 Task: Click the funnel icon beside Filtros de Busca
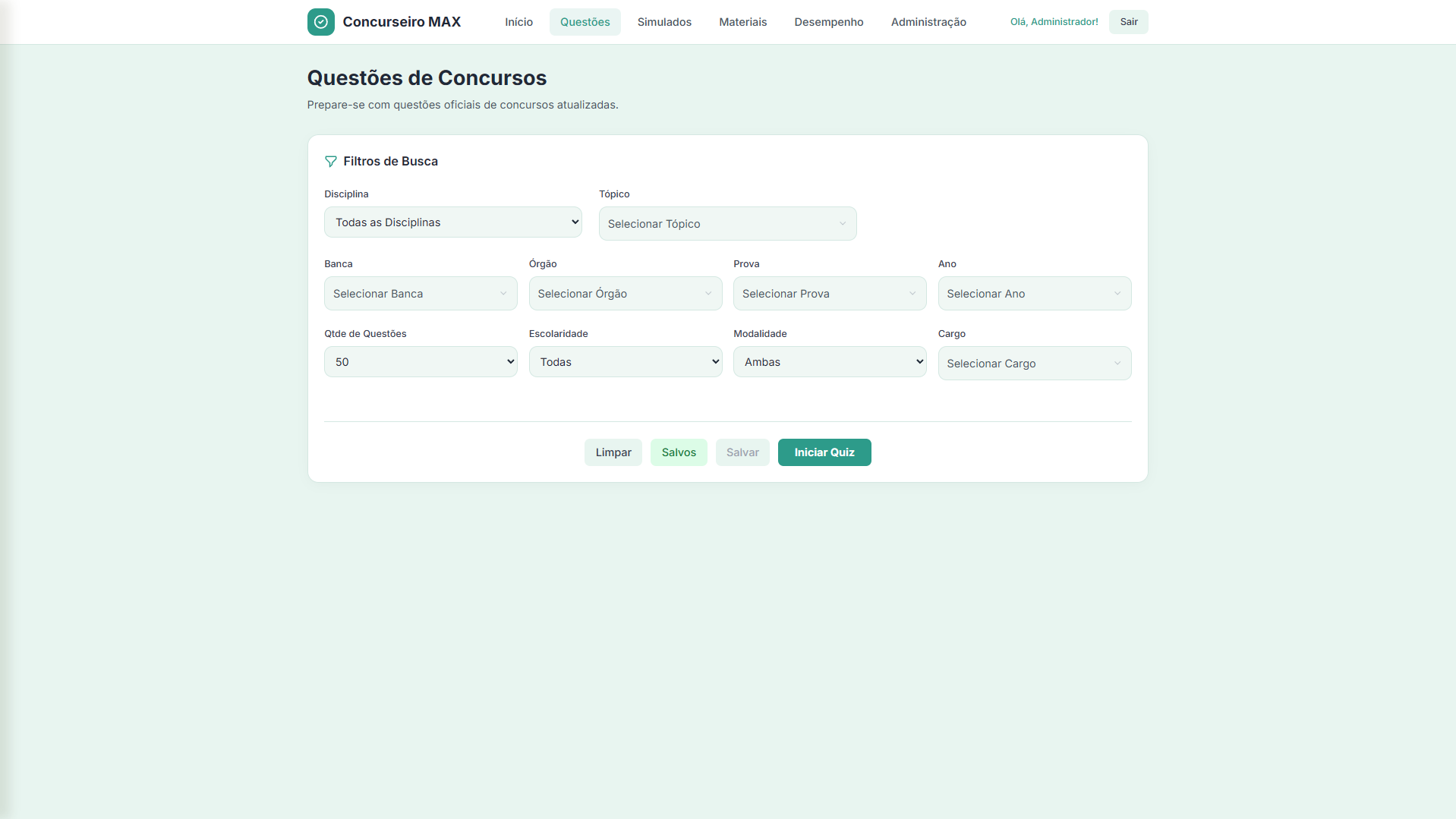[330, 162]
